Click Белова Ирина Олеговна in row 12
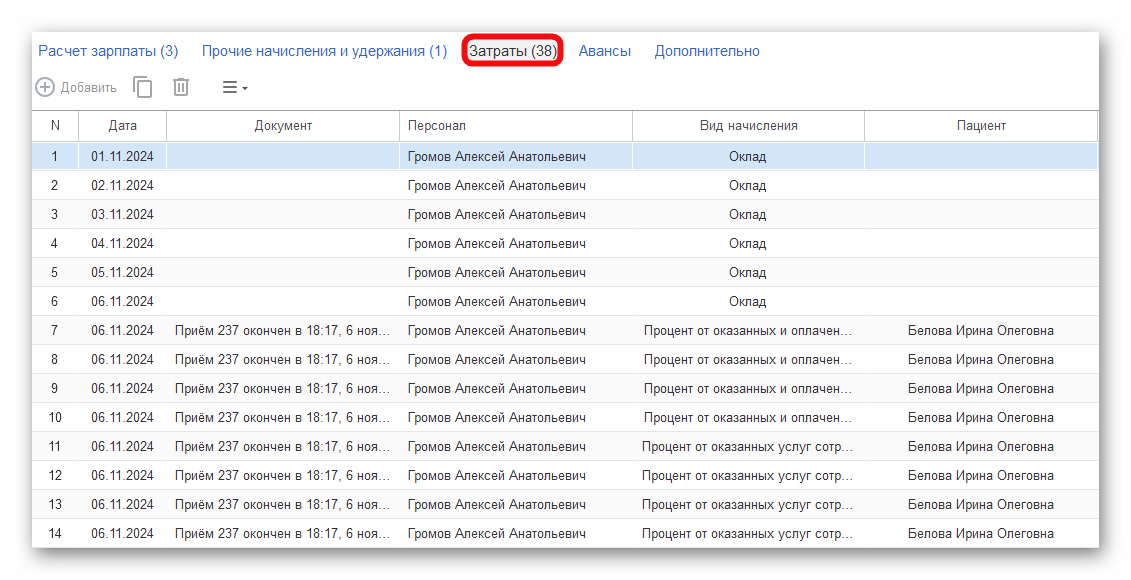The image size is (1131, 580). pos(980,475)
